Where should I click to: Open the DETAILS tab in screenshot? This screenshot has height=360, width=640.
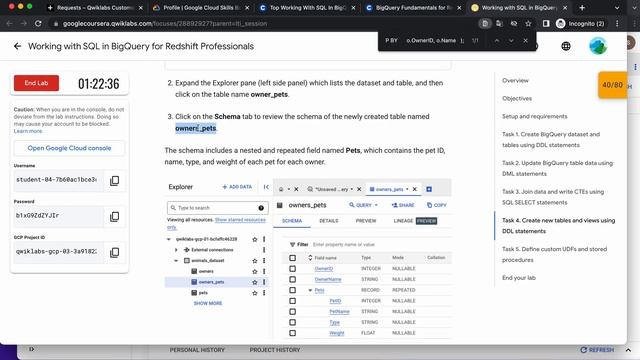coord(329,221)
